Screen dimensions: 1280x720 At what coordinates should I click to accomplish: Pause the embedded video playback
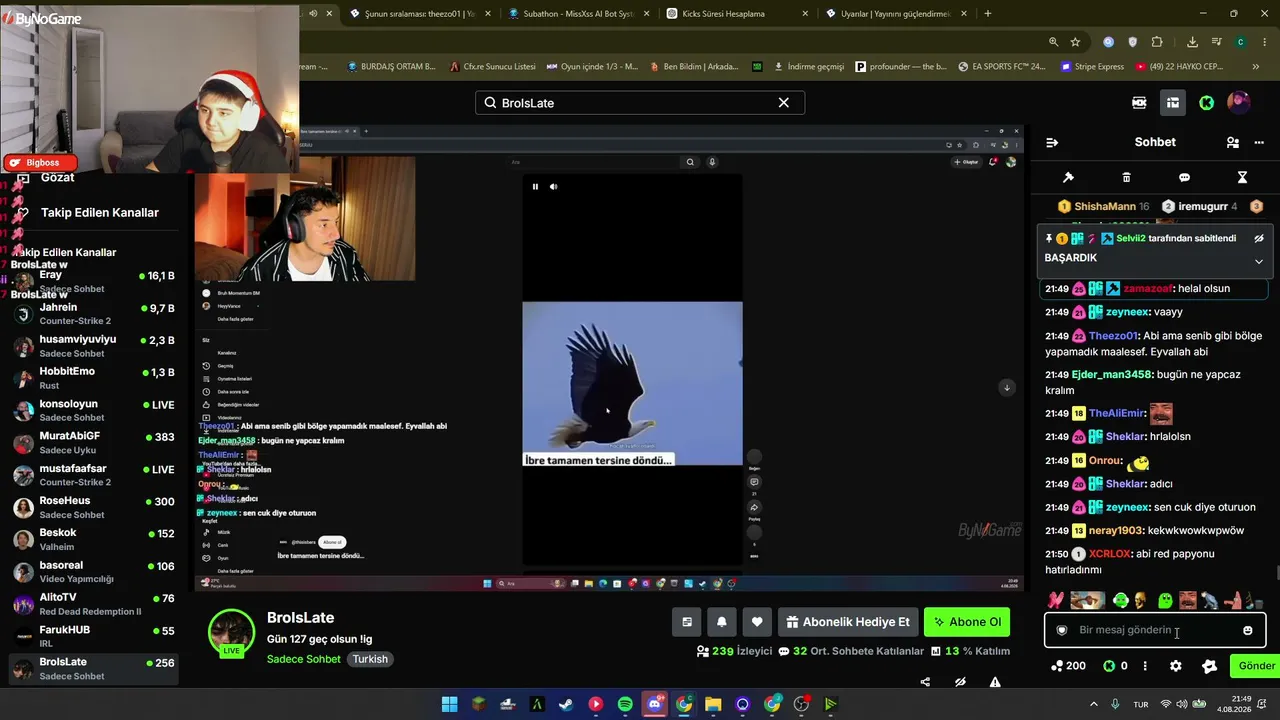click(x=535, y=187)
